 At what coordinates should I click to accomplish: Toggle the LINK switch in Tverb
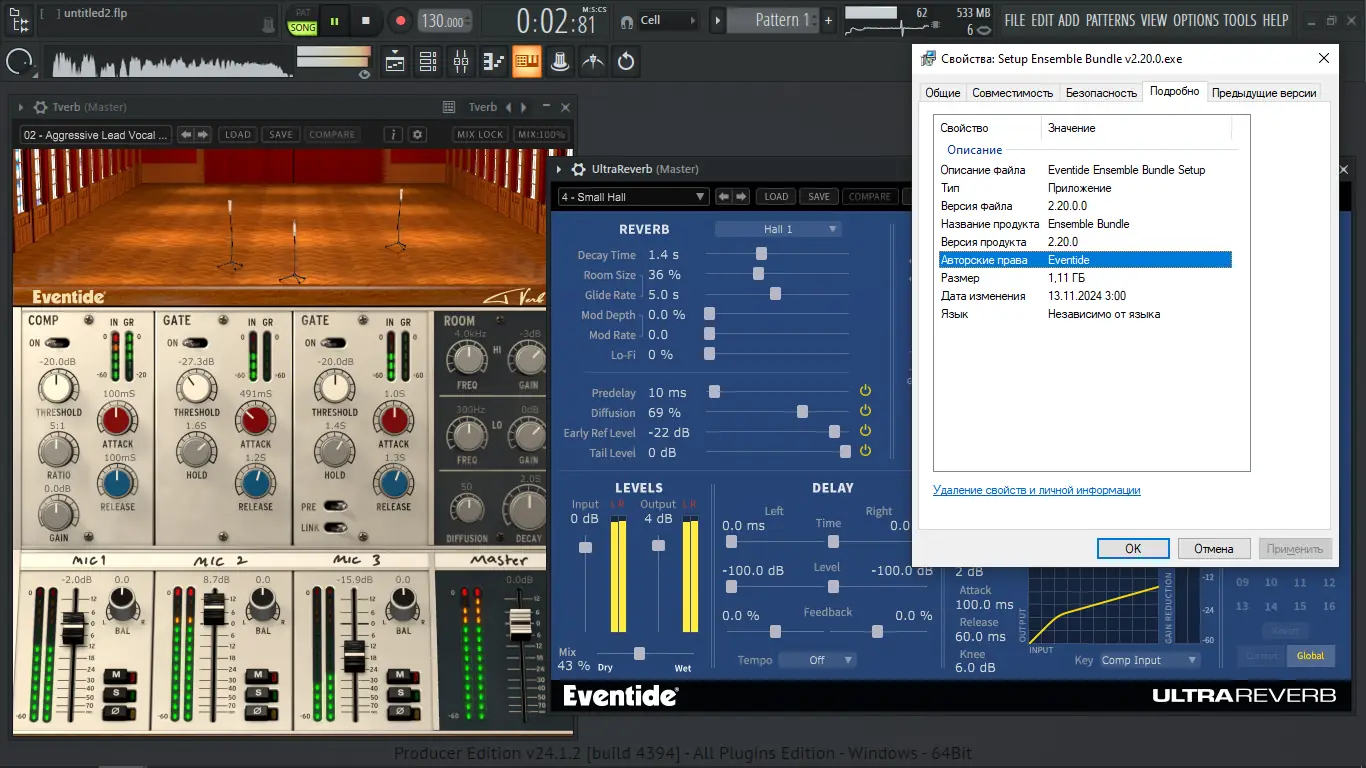[x=335, y=527]
